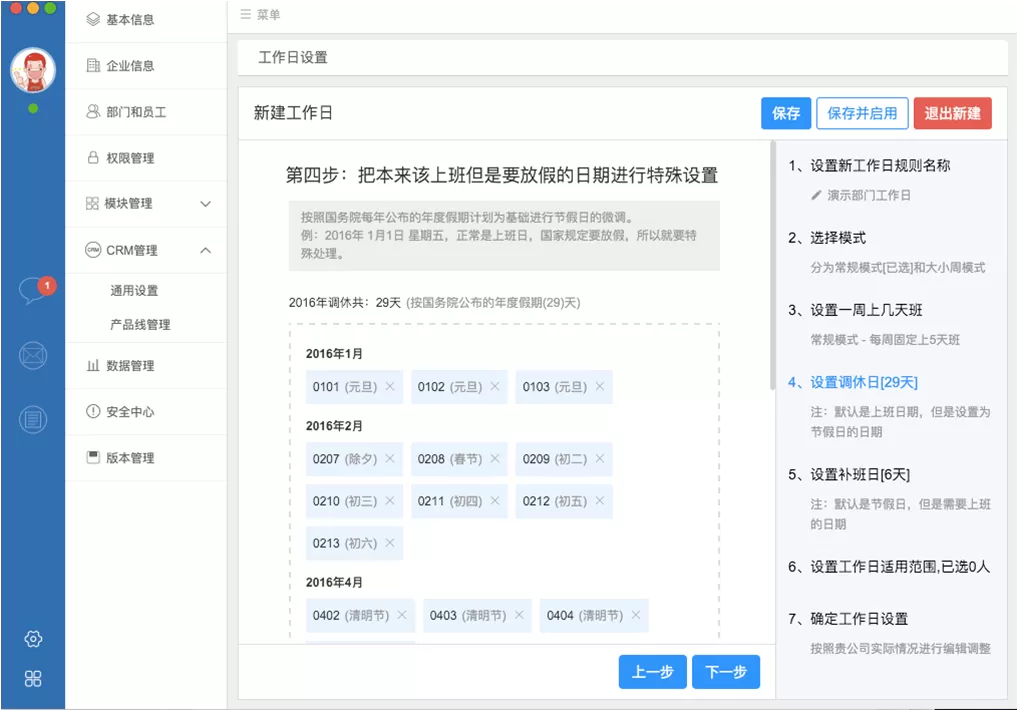Click the CRM管理 circle icon
This screenshot has width=1018, height=711.
(93, 250)
